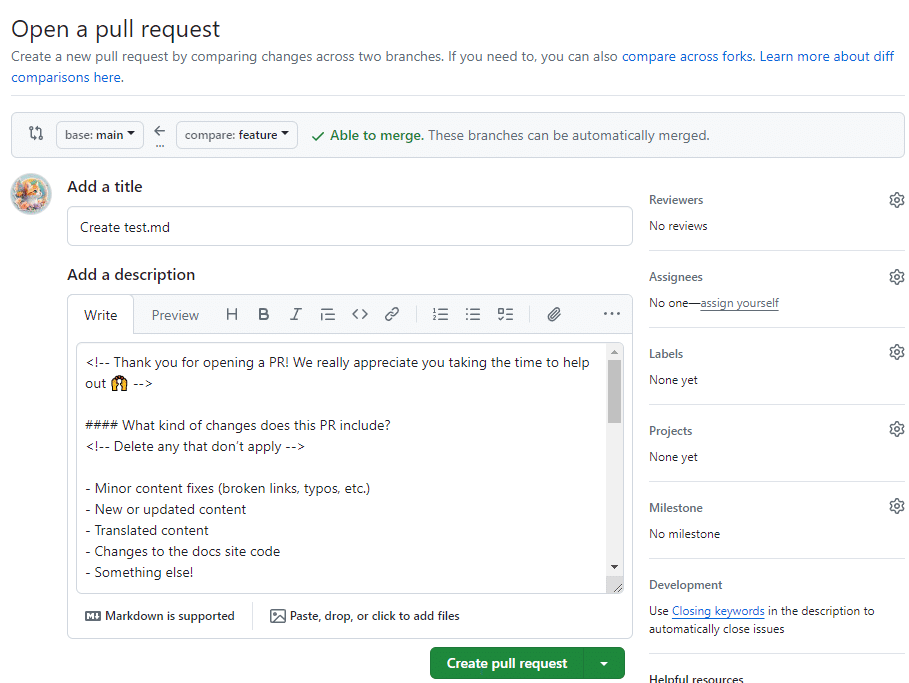Viewport: 909px width, 683px height.
Task: Insert task list icon
Action: point(505,314)
